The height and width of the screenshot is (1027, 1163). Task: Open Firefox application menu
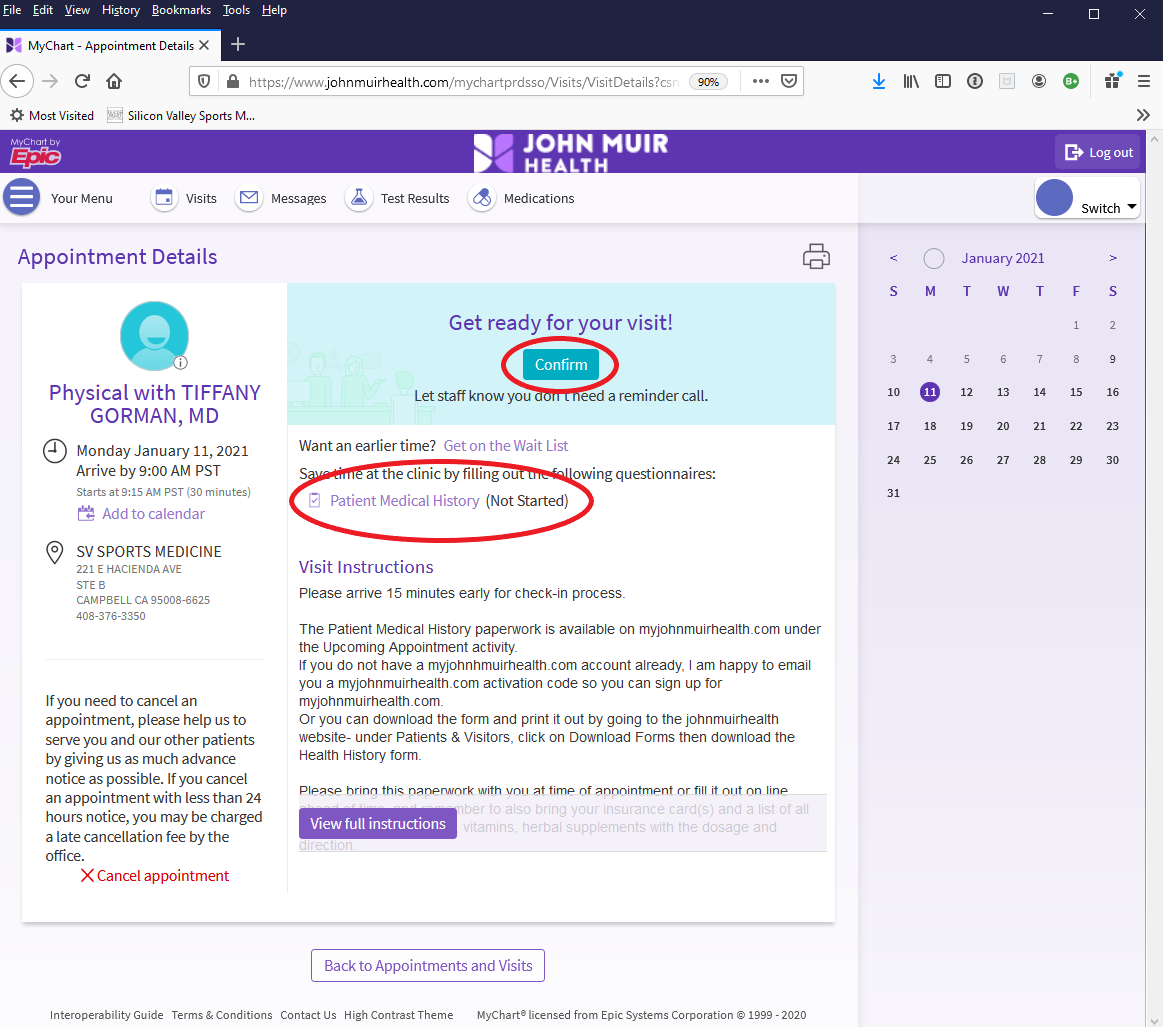pos(1144,81)
